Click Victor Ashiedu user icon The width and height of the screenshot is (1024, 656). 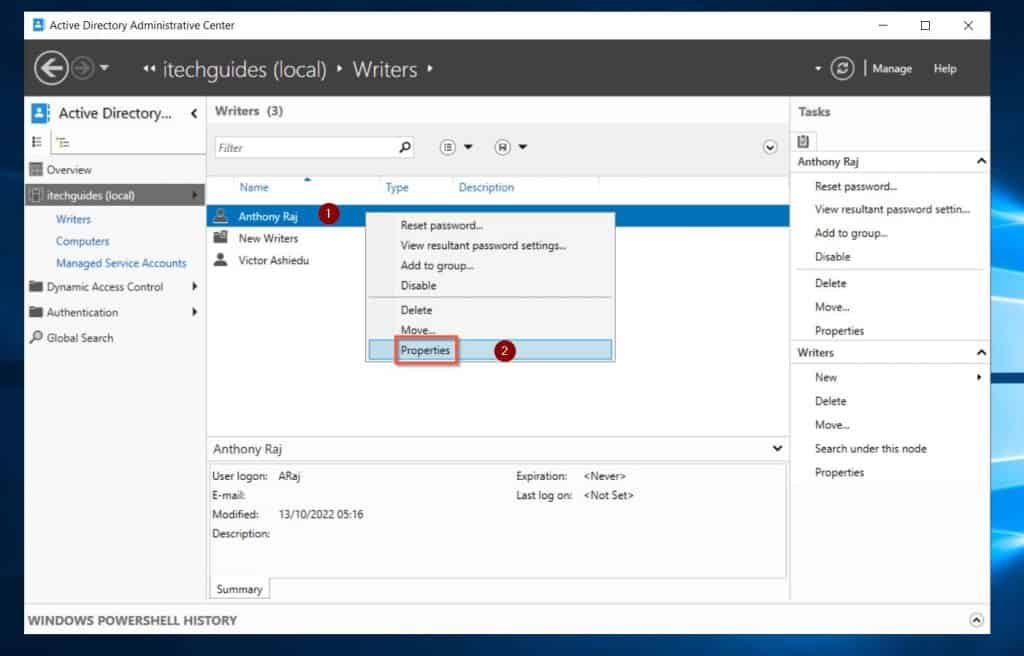[x=221, y=259]
